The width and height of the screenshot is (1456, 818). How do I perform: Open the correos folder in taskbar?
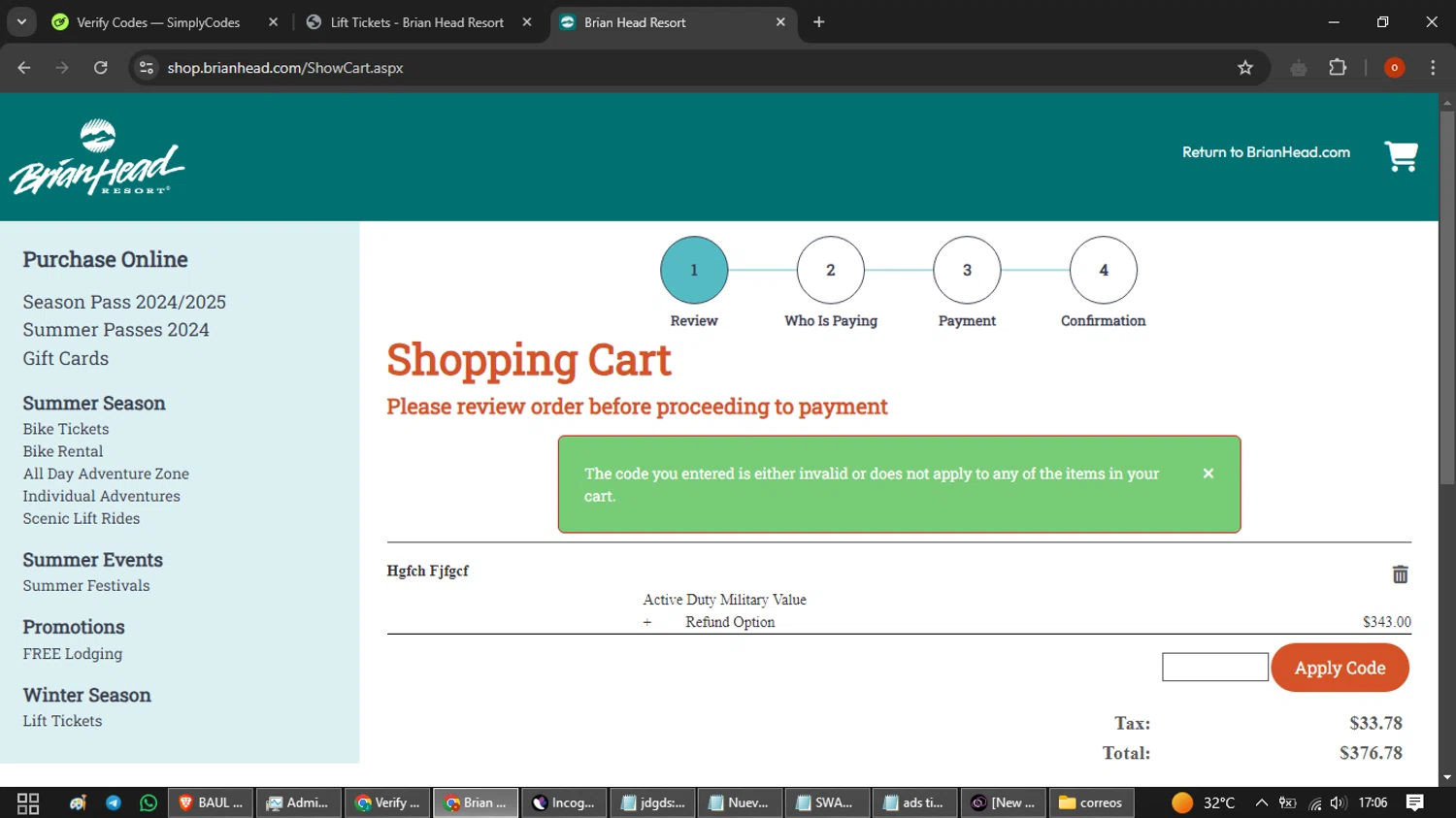click(x=1091, y=802)
